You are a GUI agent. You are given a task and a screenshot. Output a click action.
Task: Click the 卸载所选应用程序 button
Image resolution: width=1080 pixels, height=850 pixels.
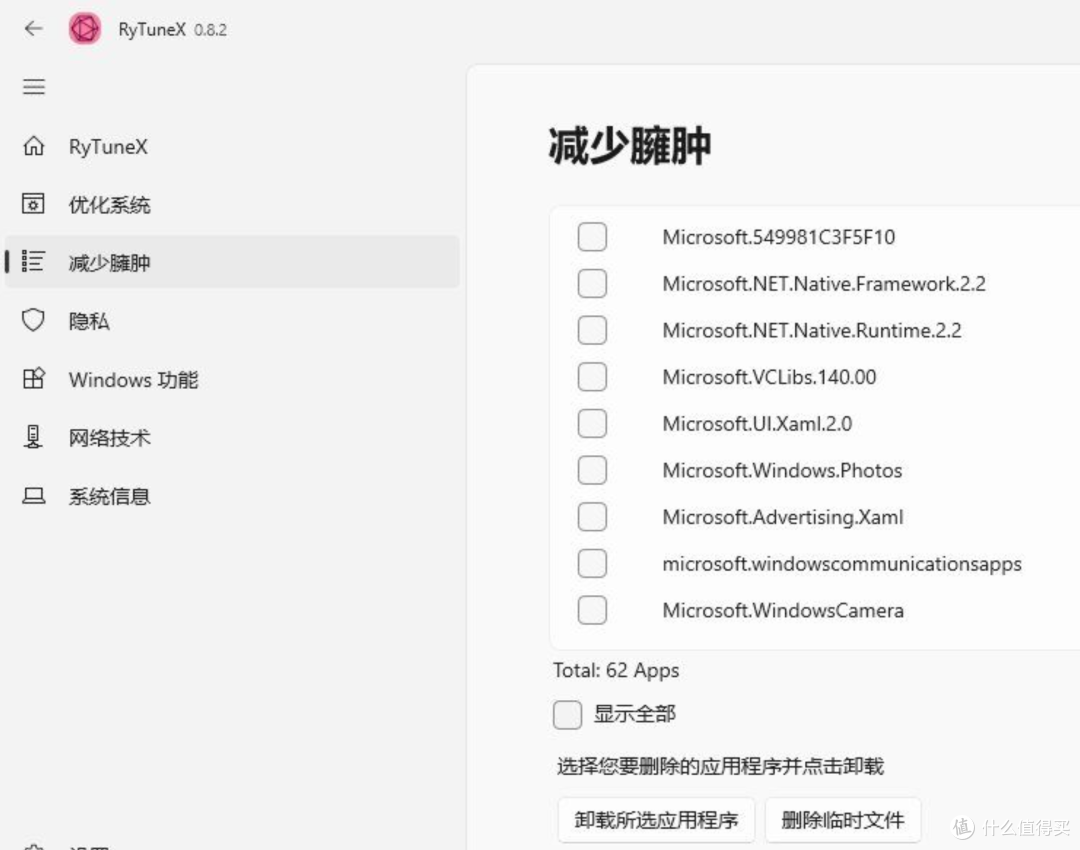(x=656, y=820)
